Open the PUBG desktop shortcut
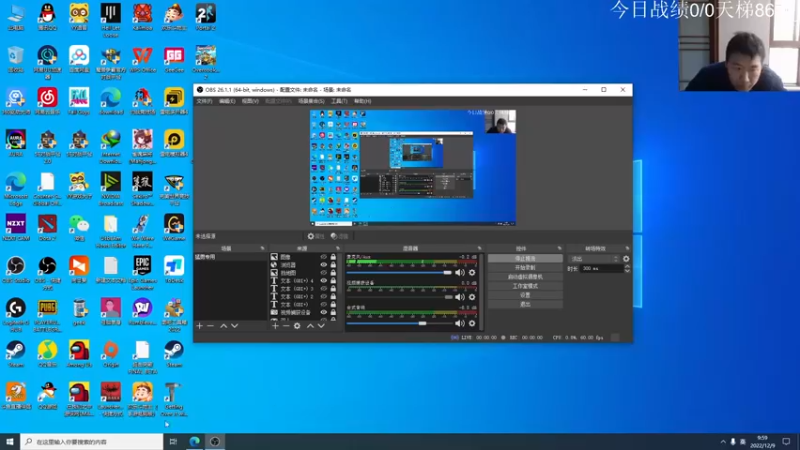This screenshot has height=450, width=800. [47, 315]
